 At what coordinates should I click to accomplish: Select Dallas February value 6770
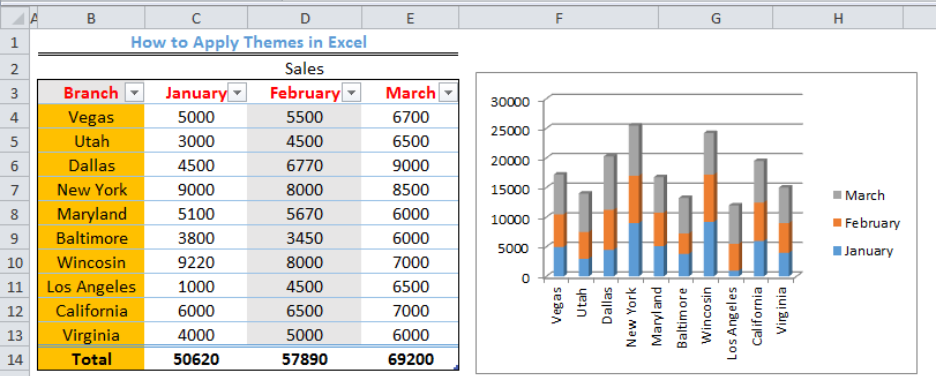[304, 165]
